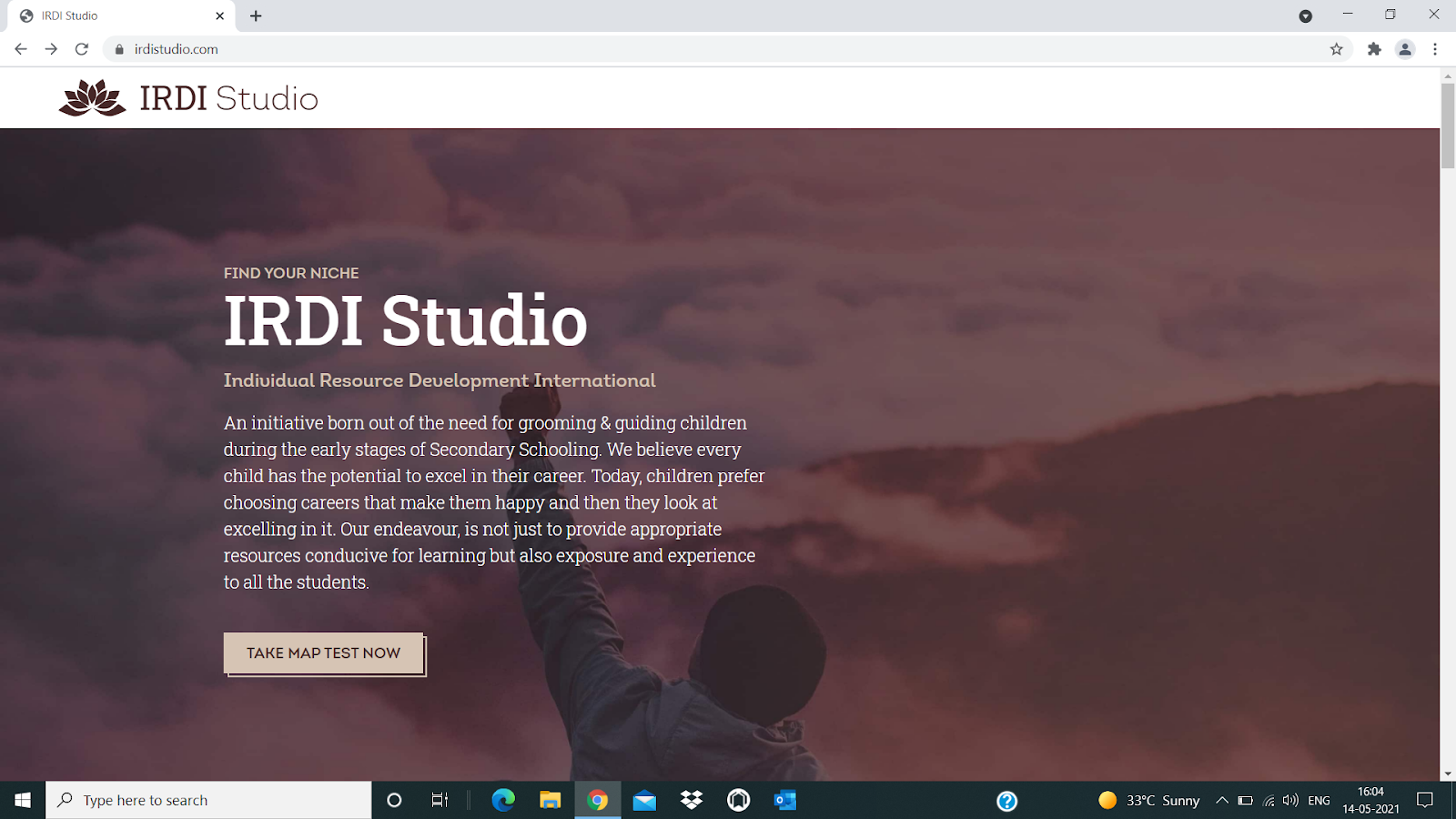Open the tab search dropdown arrow
Image resolution: width=1456 pixels, height=819 pixels.
click(x=1305, y=15)
